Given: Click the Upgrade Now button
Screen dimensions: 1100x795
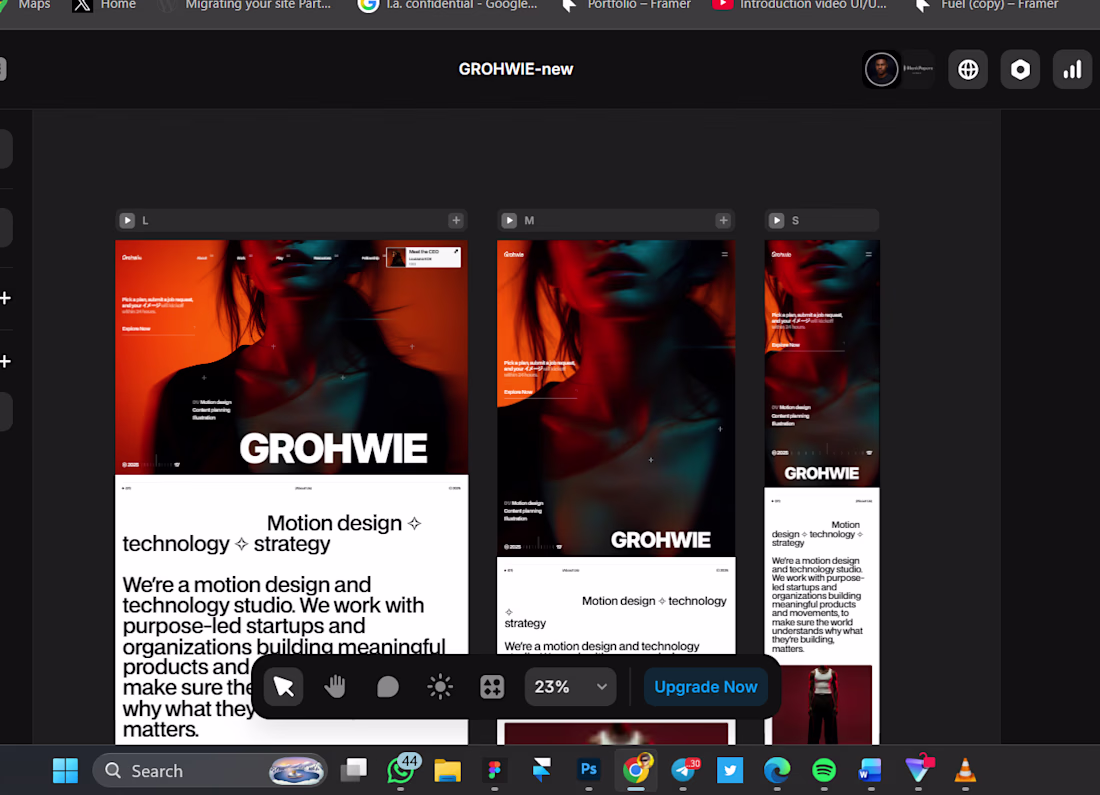Looking at the screenshot, I should tap(706, 686).
